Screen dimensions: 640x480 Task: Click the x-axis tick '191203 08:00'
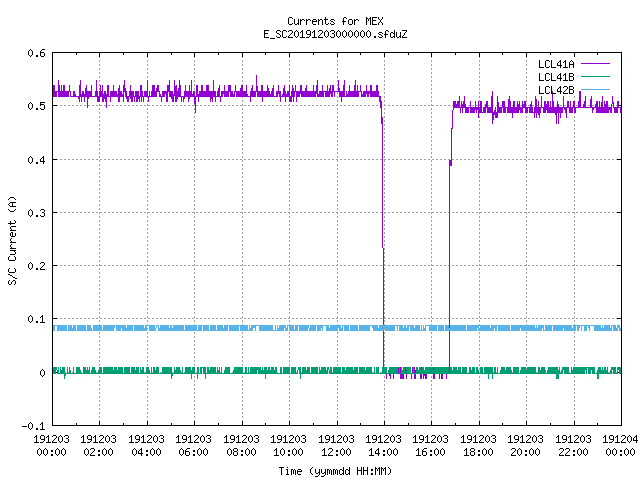point(241,446)
